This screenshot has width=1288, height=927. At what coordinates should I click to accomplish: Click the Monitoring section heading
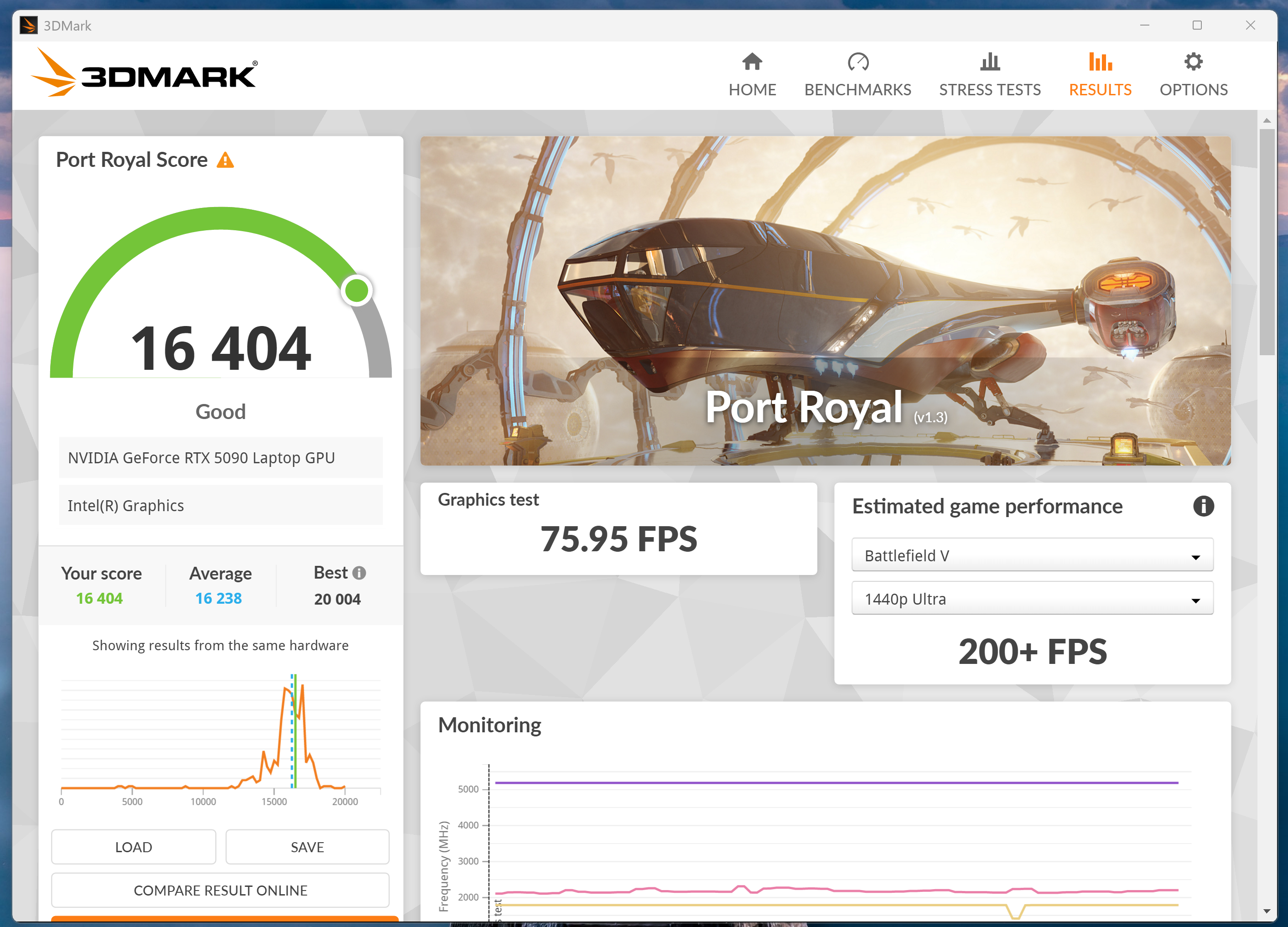(489, 725)
